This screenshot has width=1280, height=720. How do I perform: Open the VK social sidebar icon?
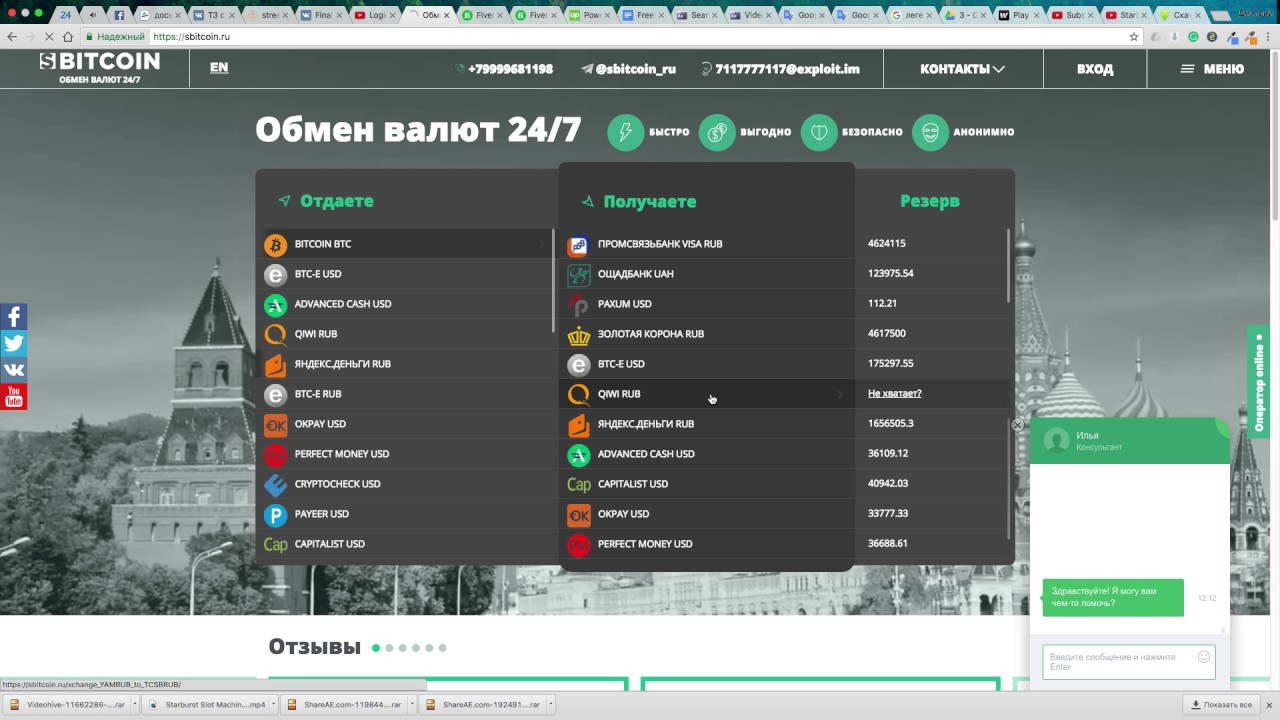[13, 371]
